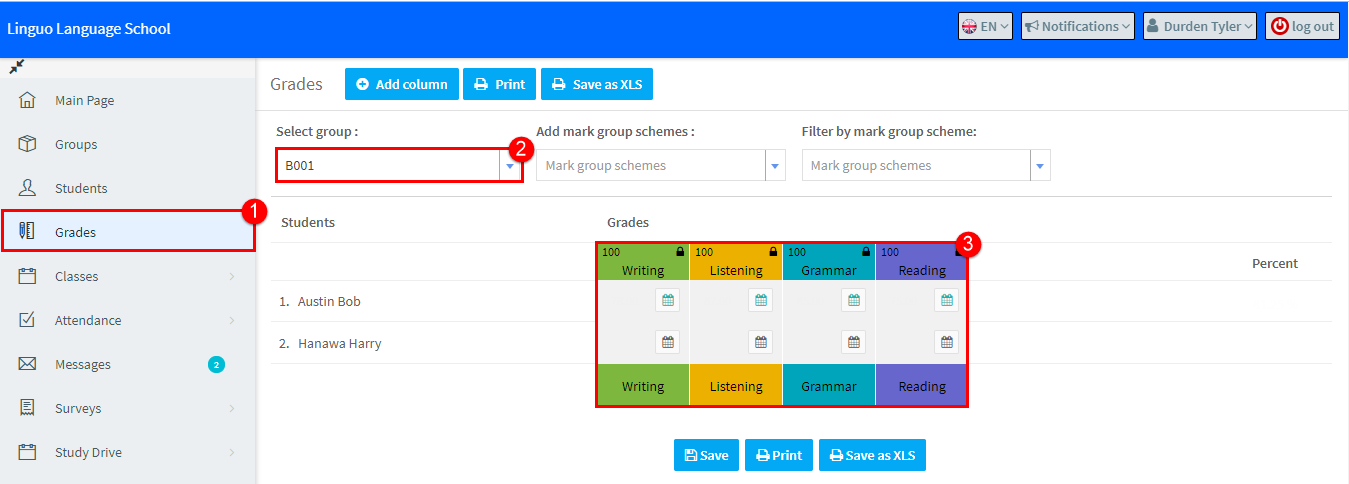Toggle the lock on the Listening column header
This screenshot has height=484, width=1349.
click(x=773, y=252)
